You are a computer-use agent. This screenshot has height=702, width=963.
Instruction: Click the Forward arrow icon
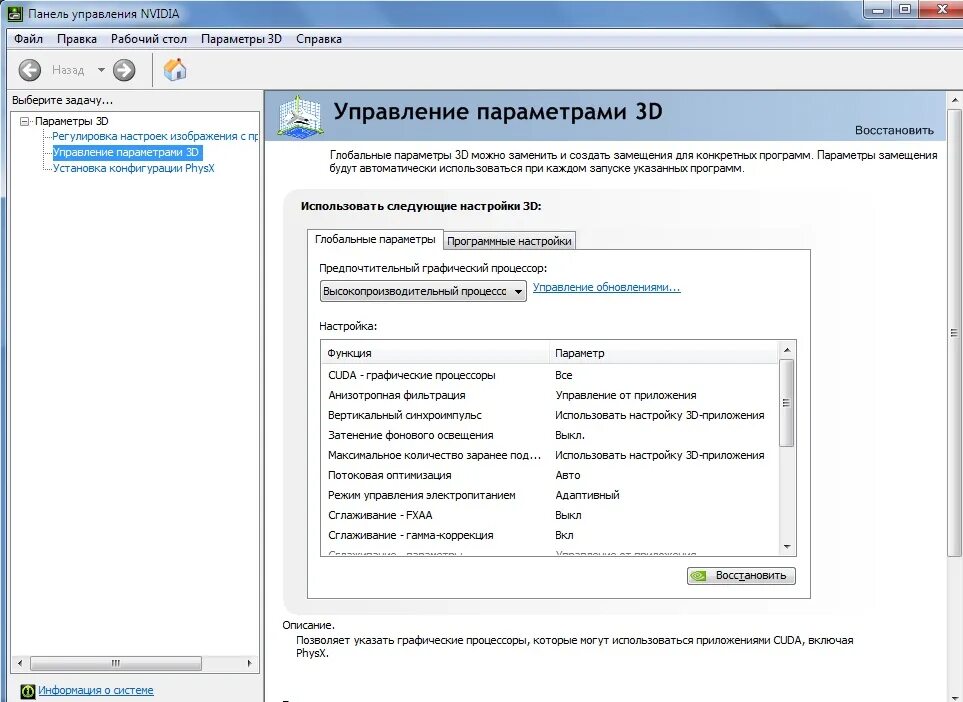(x=124, y=70)
